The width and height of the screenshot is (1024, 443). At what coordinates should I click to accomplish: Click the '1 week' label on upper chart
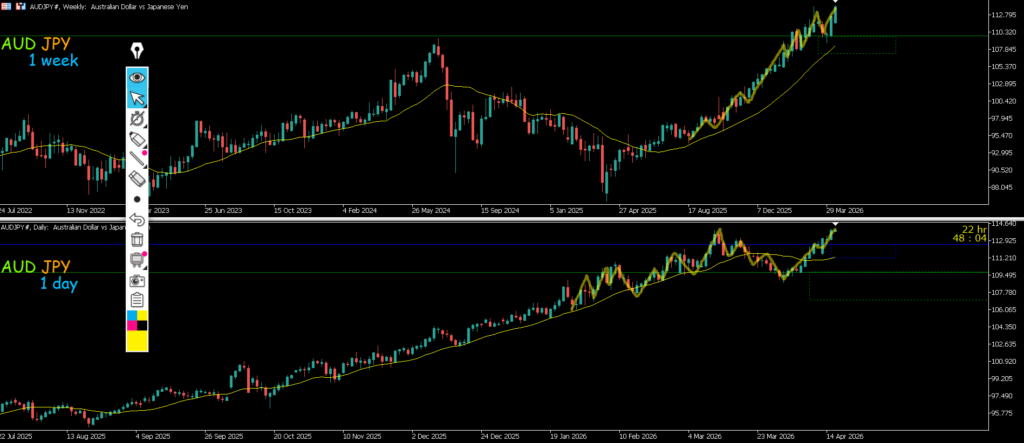[53, 61]
